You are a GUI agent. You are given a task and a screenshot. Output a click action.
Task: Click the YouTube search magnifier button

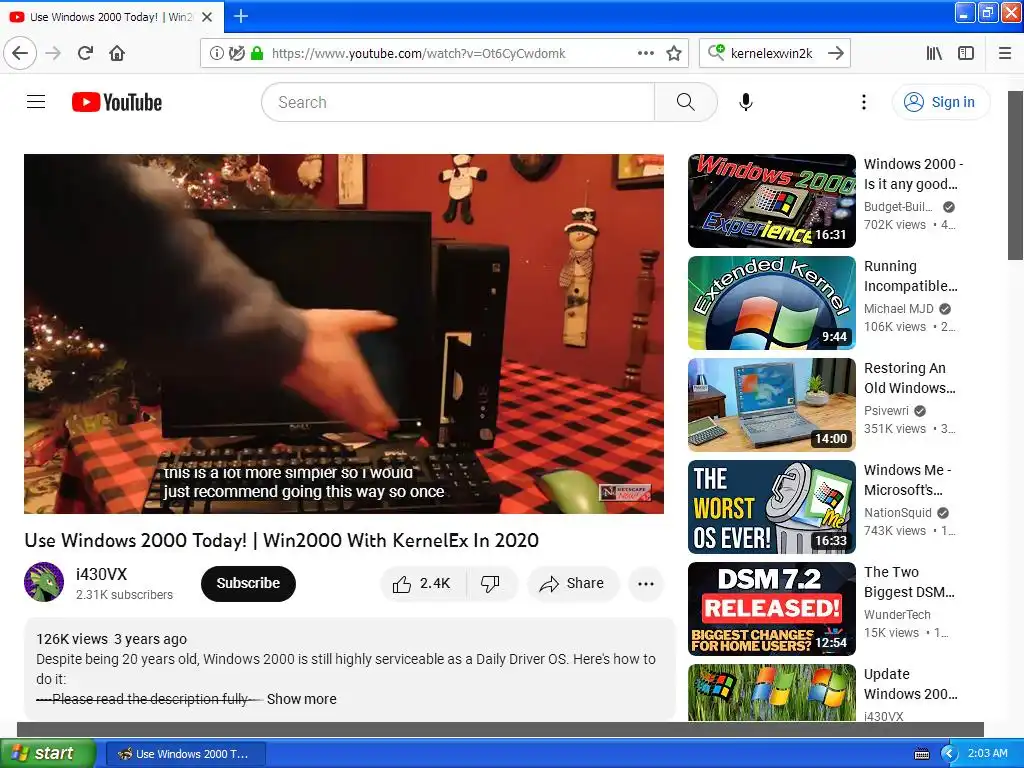(686, 102)
